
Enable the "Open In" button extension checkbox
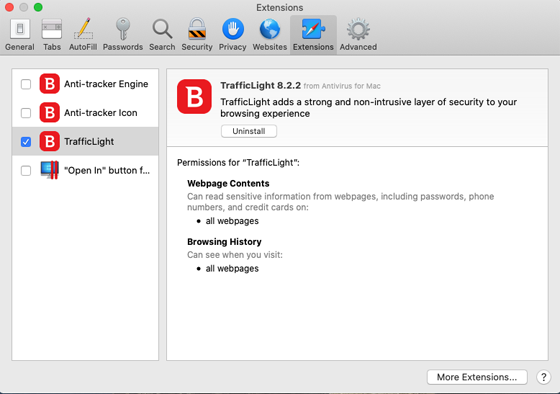[x=26, y=170]
